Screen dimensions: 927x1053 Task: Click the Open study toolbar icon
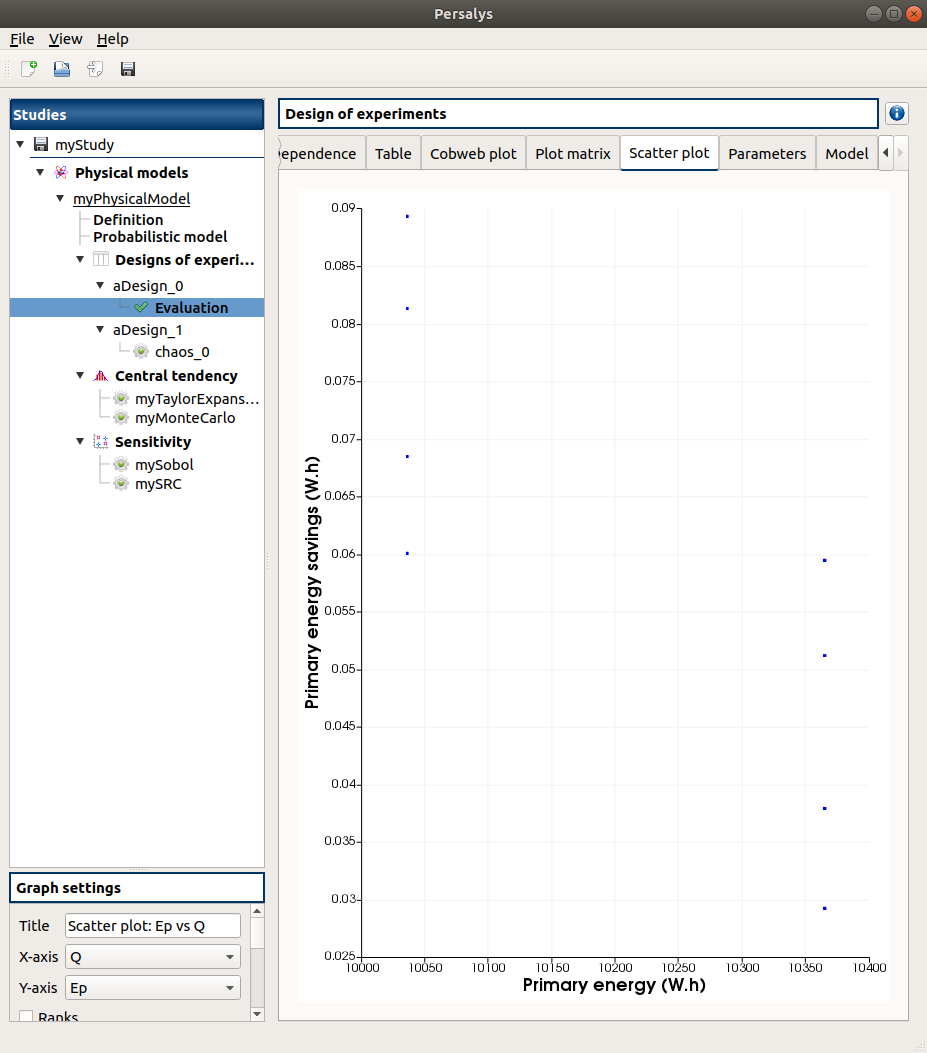click(x=62, y=69)
